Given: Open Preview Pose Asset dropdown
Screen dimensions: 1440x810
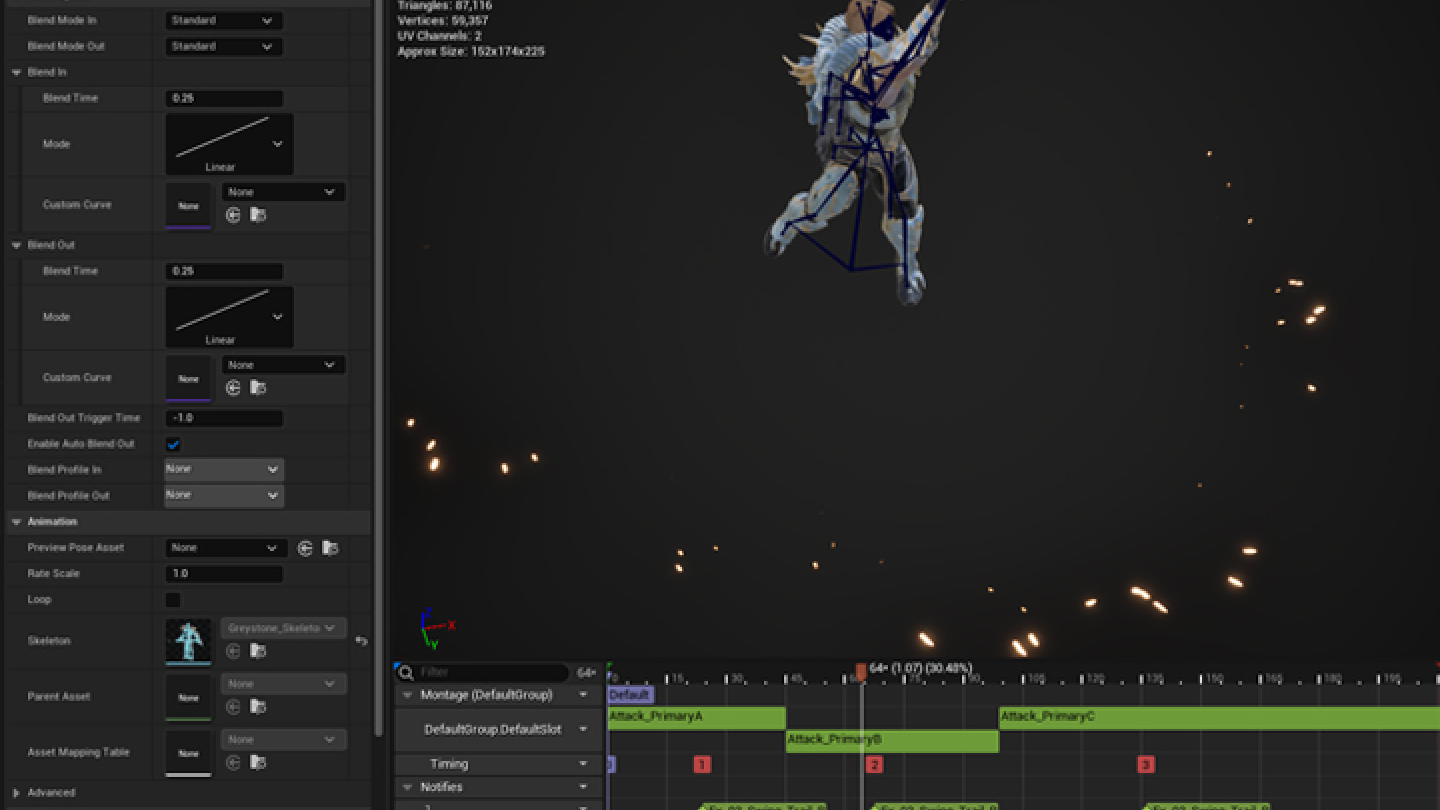Looking at the screenshot, I should coord(226,548).
